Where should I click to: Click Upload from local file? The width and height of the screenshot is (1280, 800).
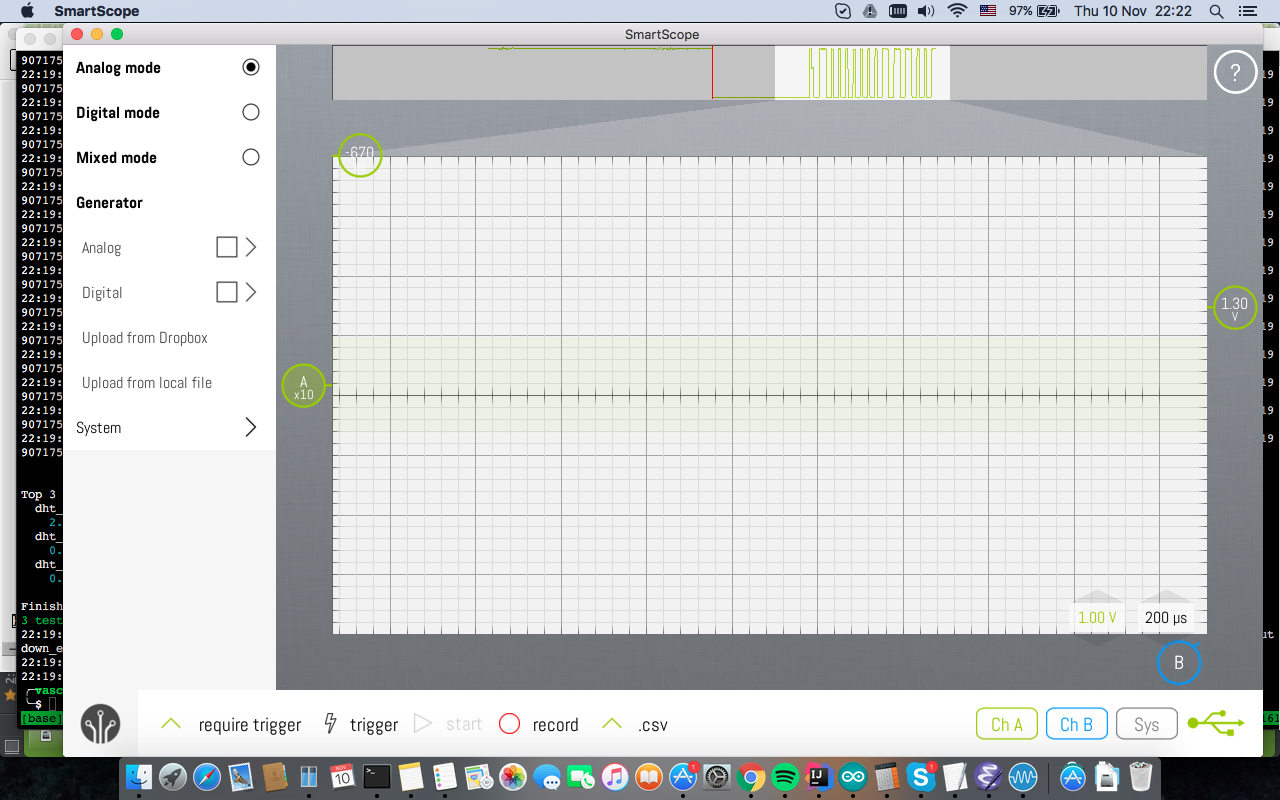[x=147, y=382]
